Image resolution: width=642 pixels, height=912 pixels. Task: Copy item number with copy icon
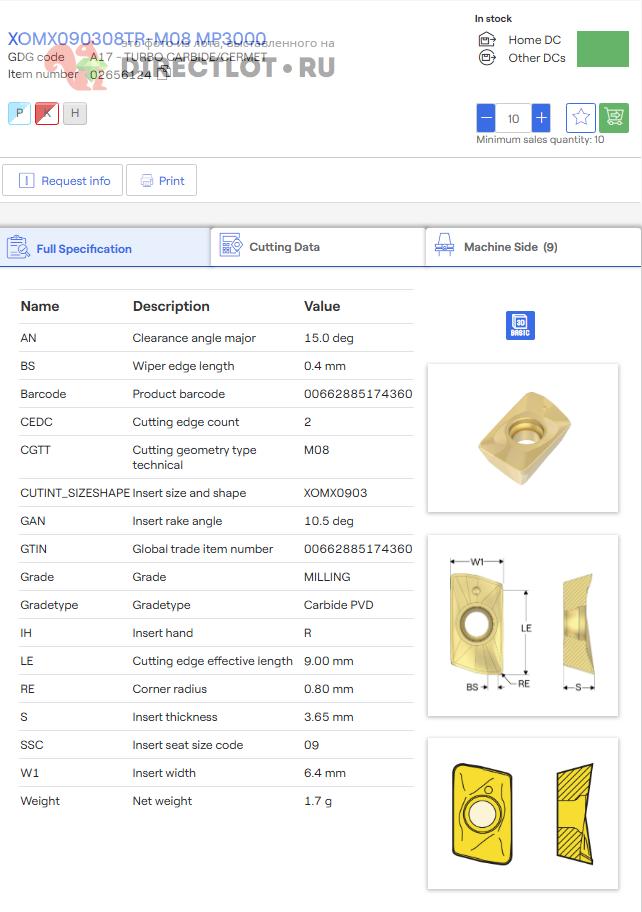162,74
